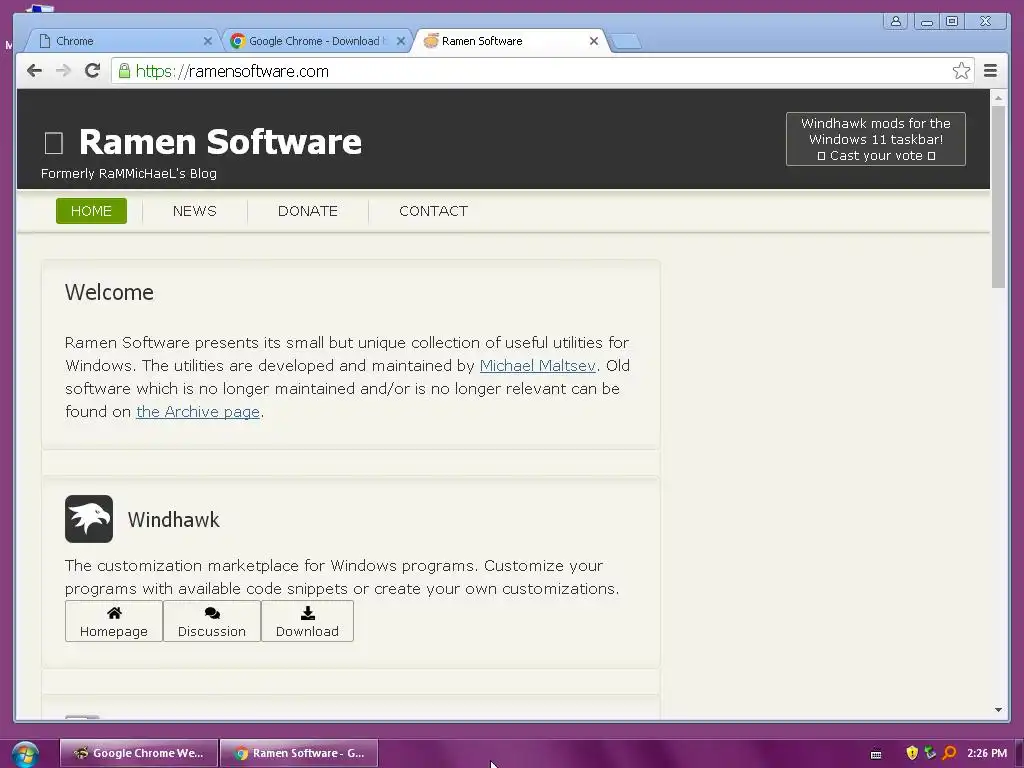Bookmark this page with the star icon

[961, 71]
